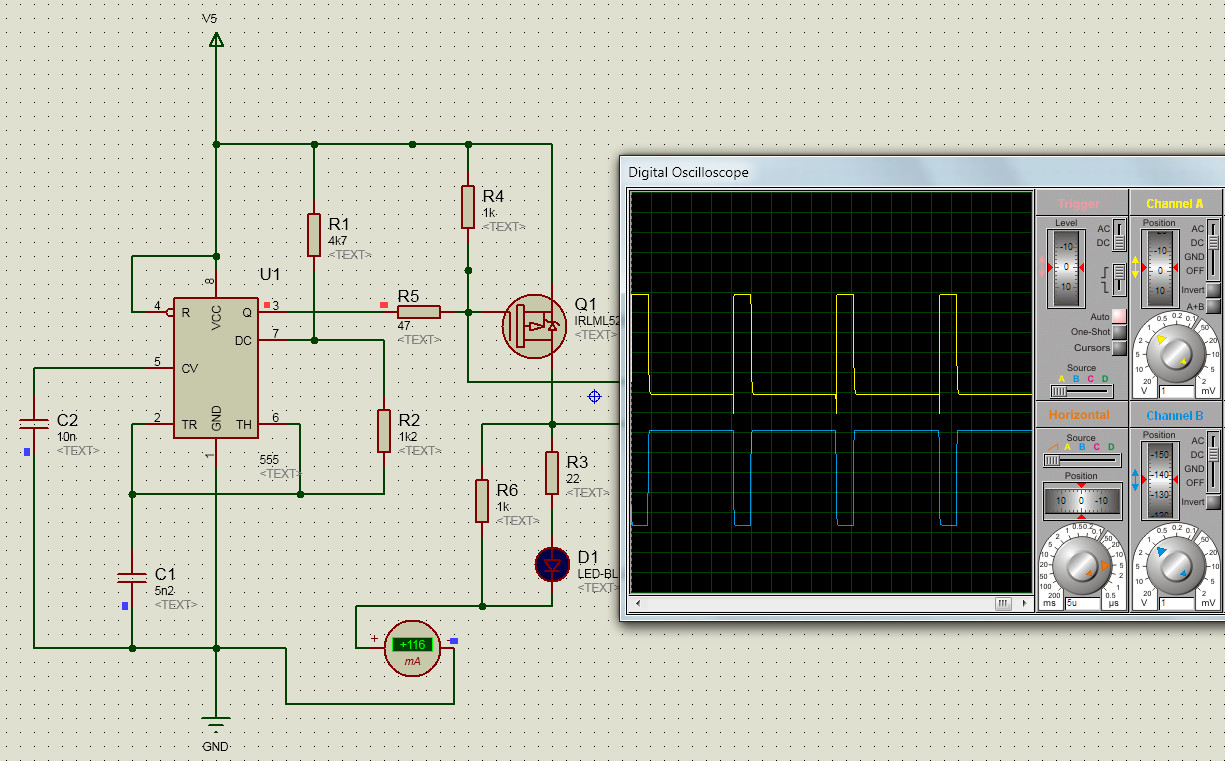Screen dimensions: 1225x761
Task: Click Channel A coupling switch AC/DC/GND/OFF
Action: (x=1213, y=250)
